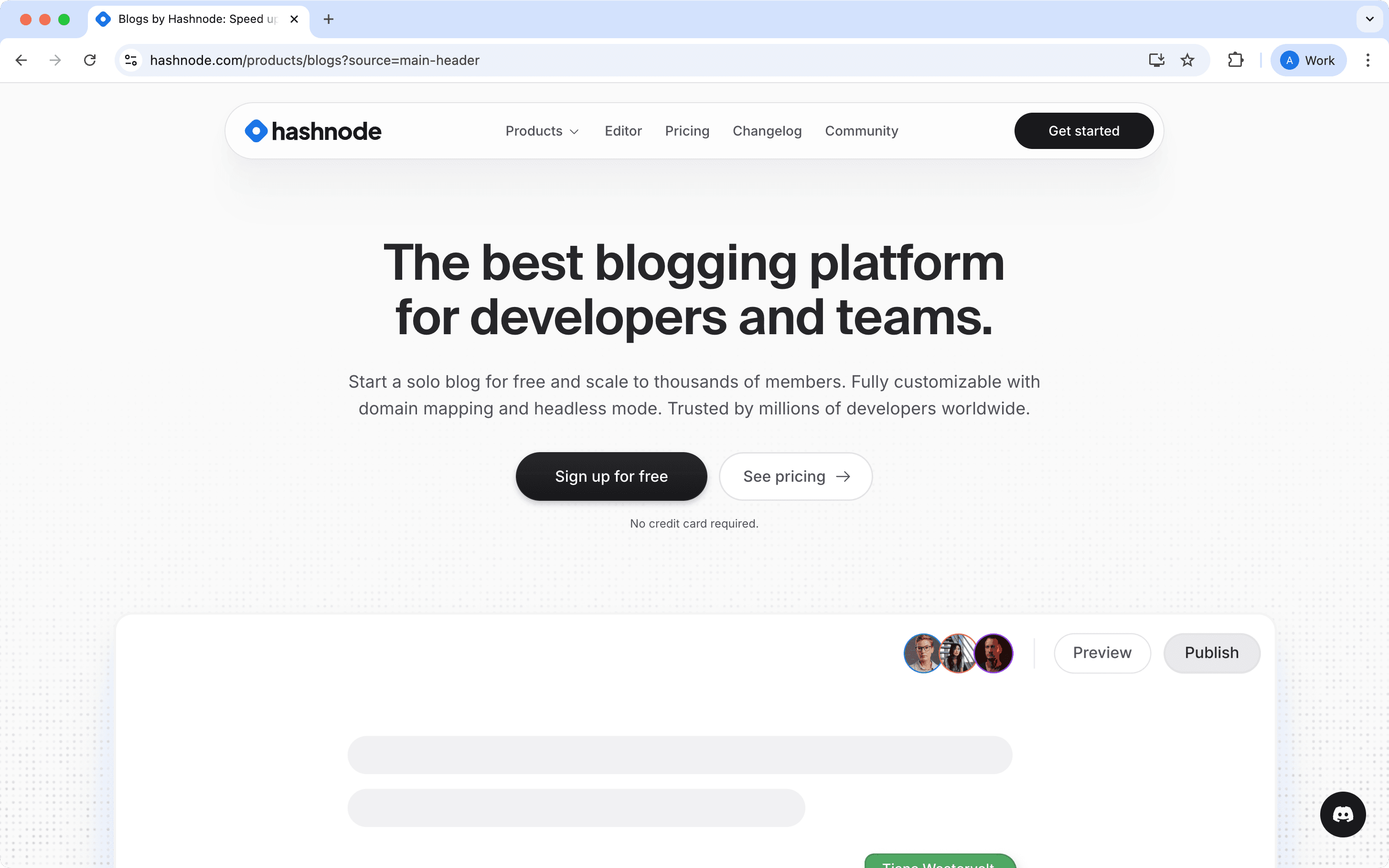Click the third collaborator avatar with purple ring

point(994,653)
